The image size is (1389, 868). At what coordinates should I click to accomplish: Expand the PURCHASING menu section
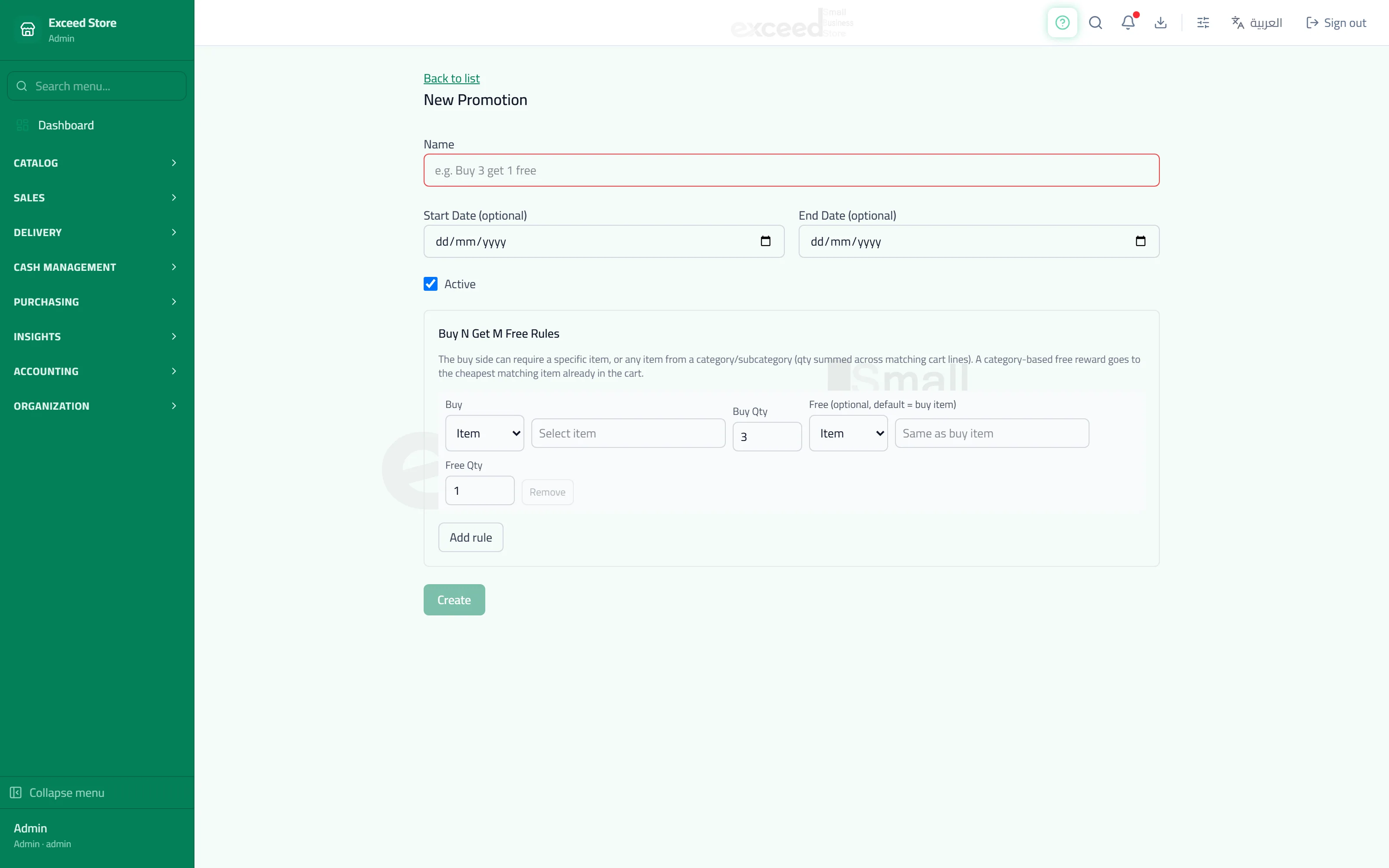96,302
